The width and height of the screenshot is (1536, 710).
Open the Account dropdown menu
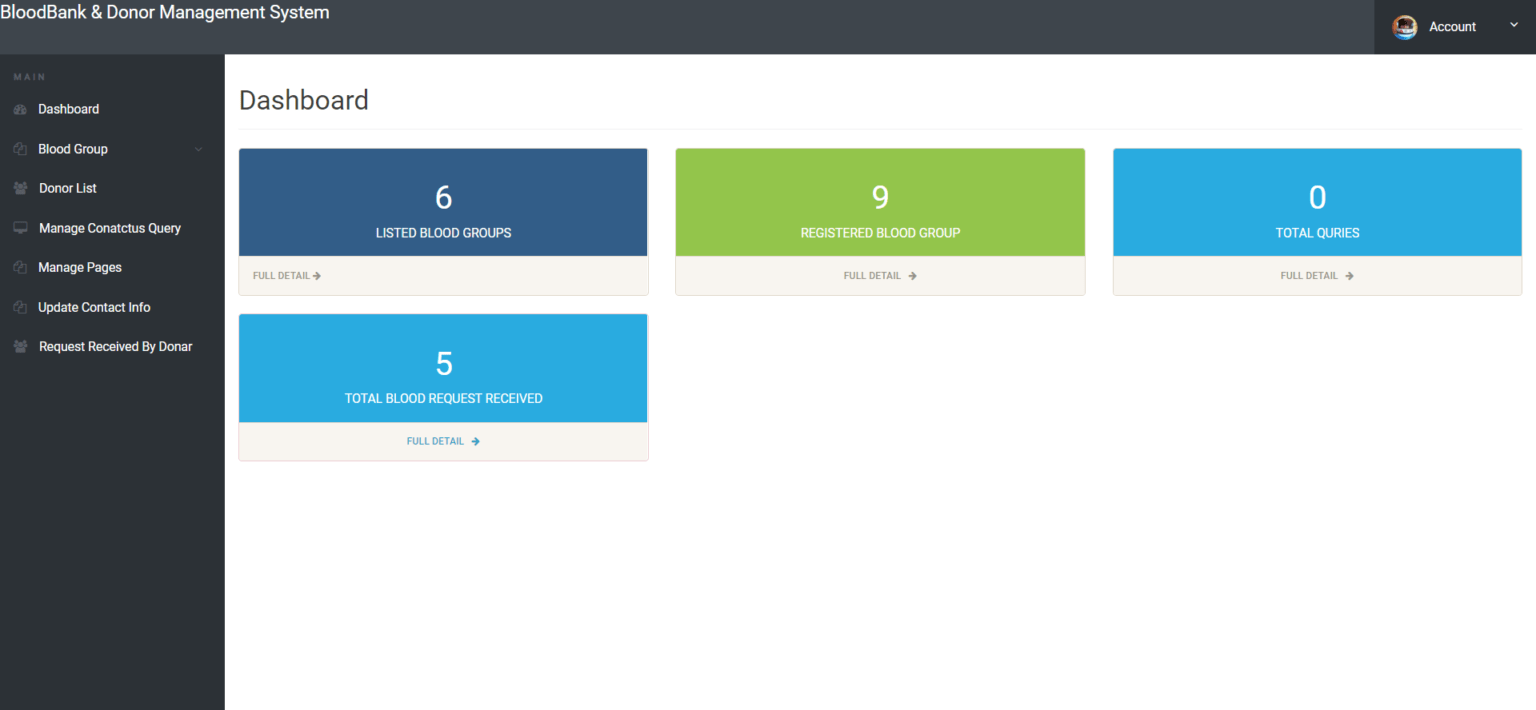1452,27
